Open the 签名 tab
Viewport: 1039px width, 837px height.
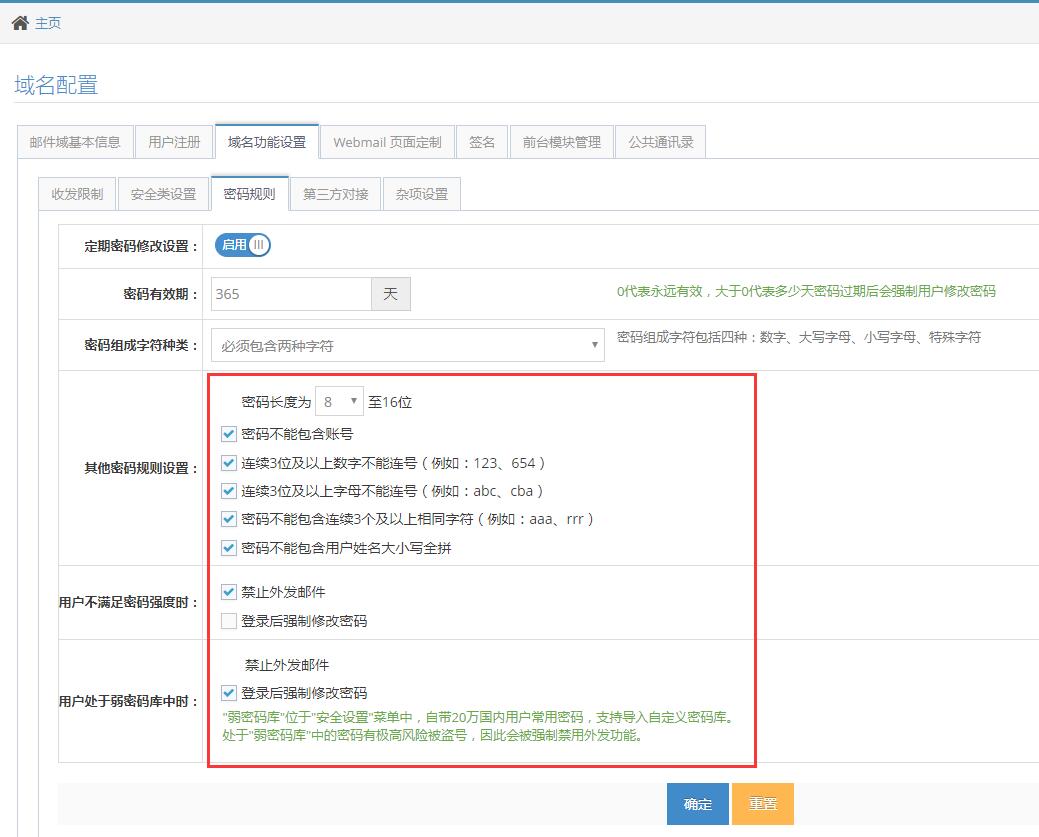pos(482,142)
